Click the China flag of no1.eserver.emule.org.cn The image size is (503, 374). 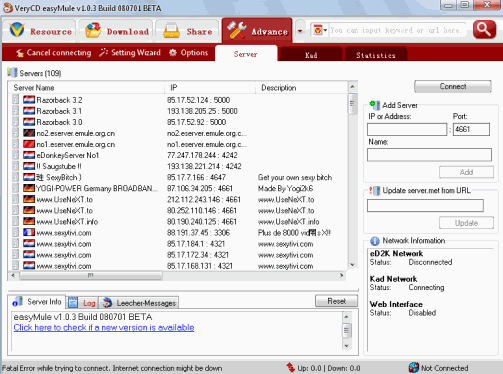29,144
